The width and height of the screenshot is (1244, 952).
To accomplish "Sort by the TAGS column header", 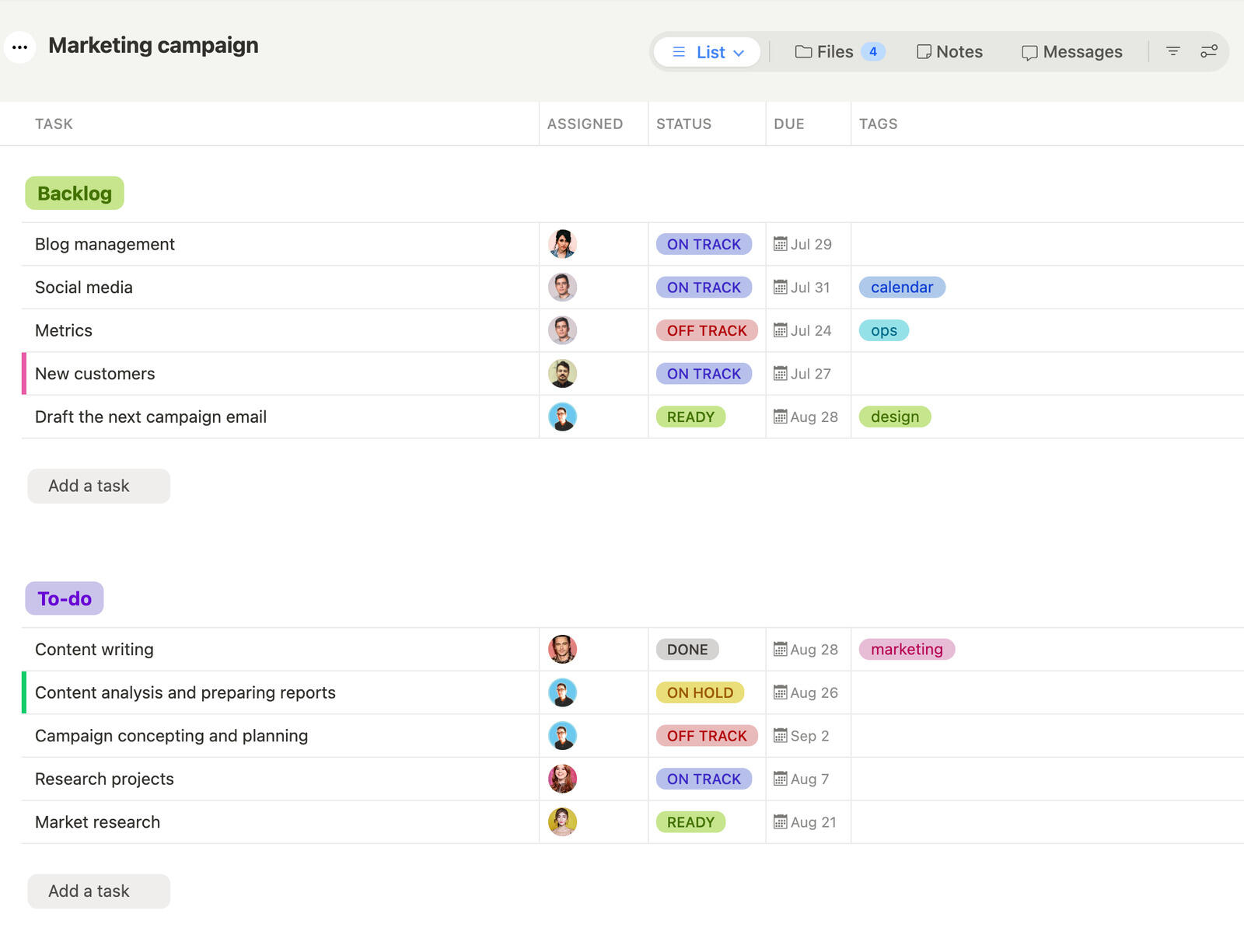I will [x=878, y=124].
